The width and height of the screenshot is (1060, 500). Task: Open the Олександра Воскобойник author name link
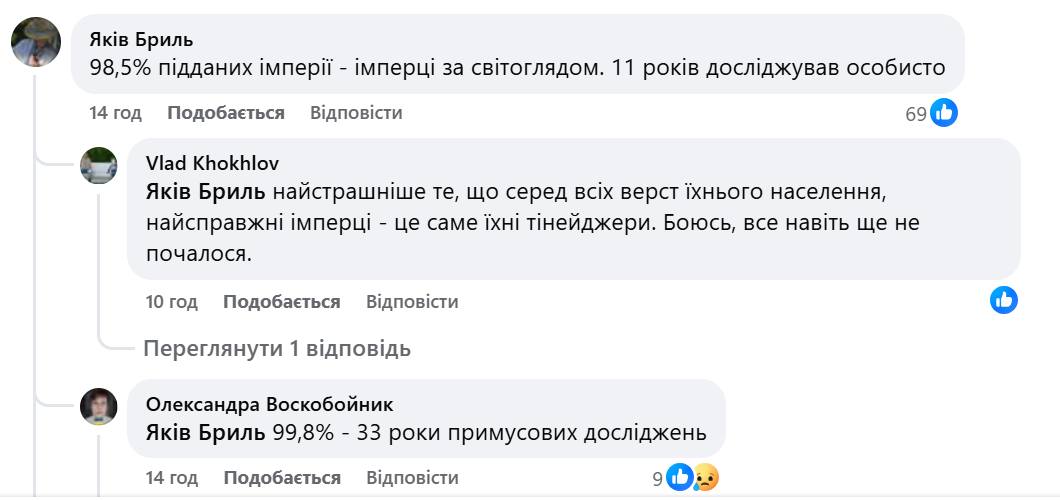[x=270, y=404]
